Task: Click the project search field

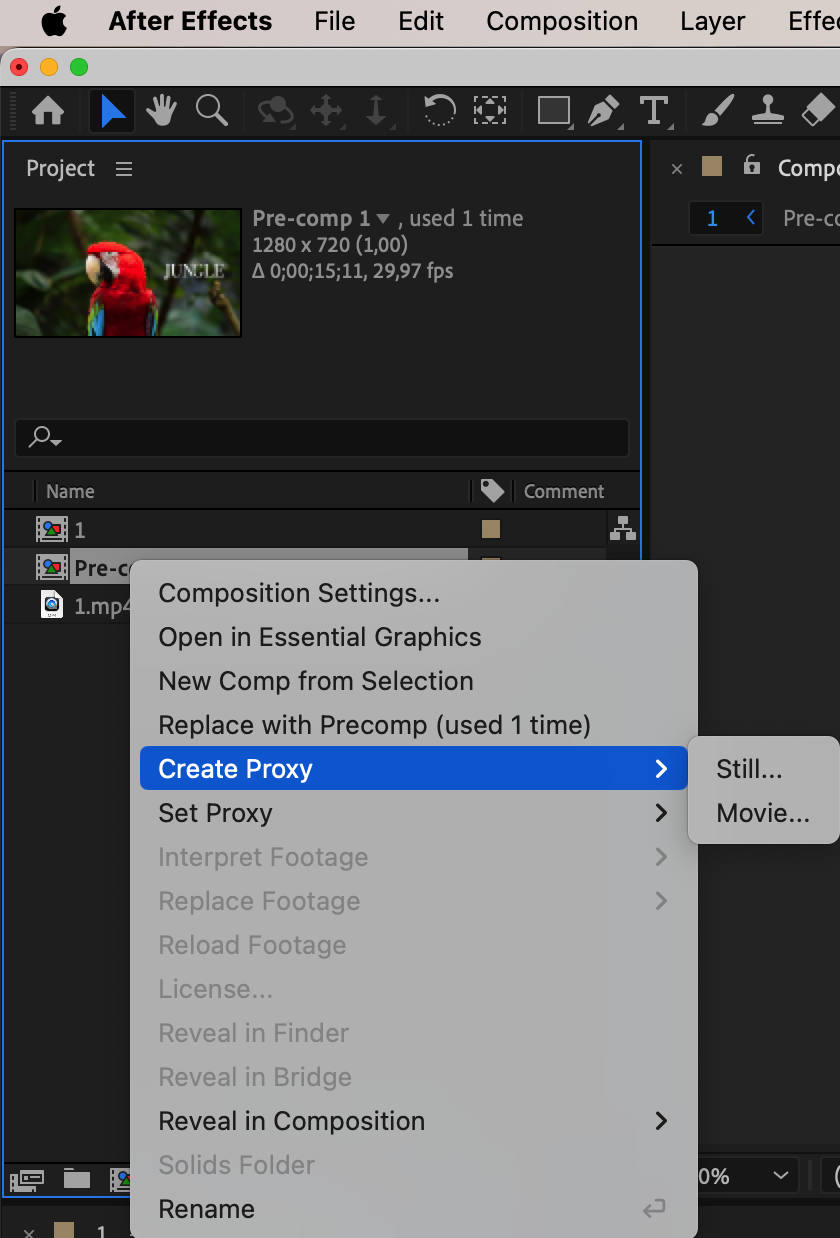Action: (322, 438)
